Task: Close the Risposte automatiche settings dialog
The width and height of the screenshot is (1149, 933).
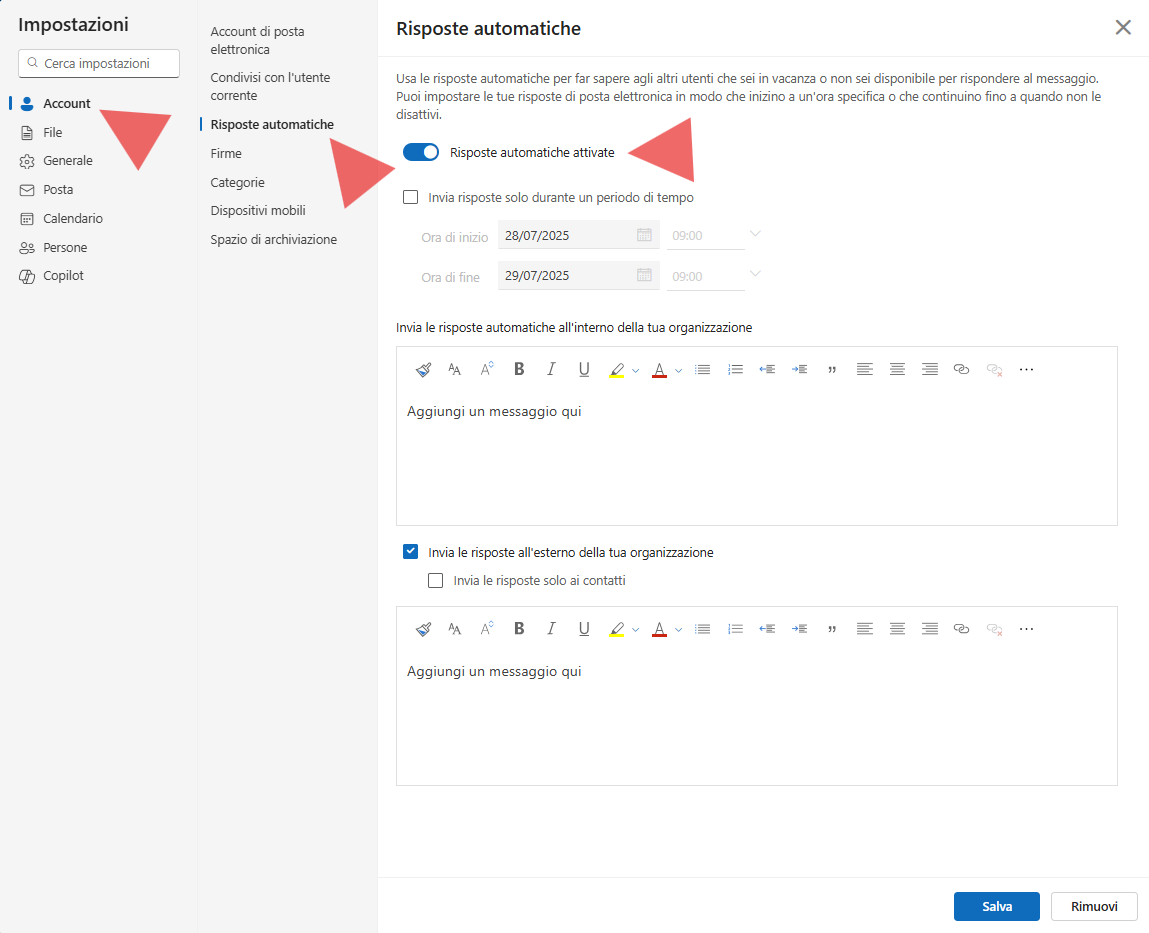Action: pyautogui.click(x=1123, y=28)
